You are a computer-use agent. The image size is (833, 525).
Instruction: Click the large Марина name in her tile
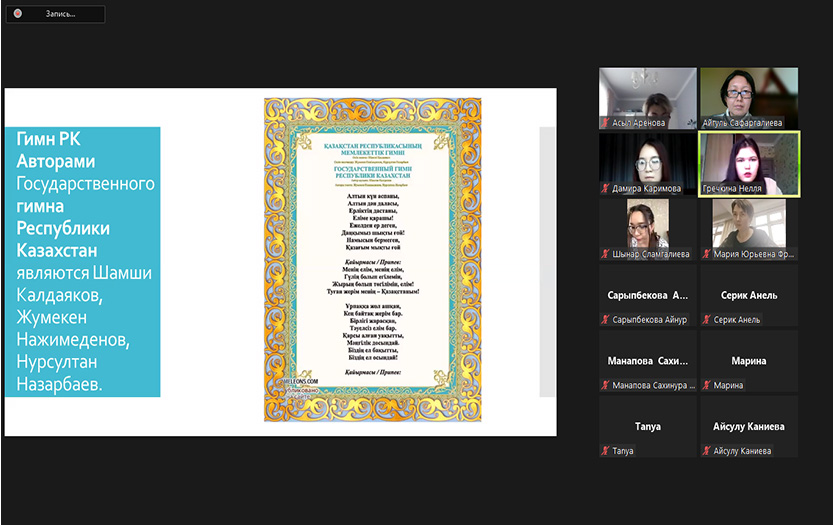coord(749,361)
